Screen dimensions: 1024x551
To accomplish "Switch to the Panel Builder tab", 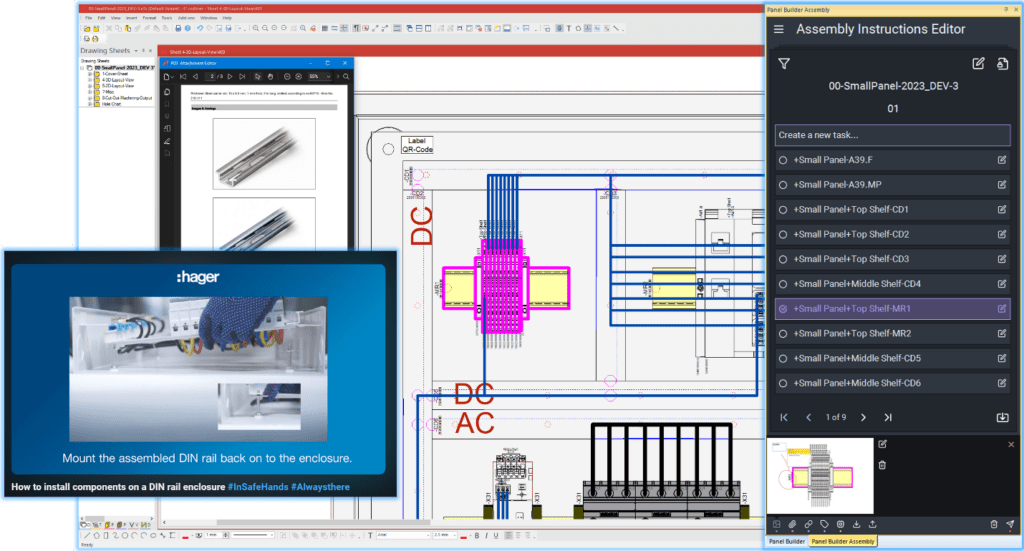I will 787,541.
